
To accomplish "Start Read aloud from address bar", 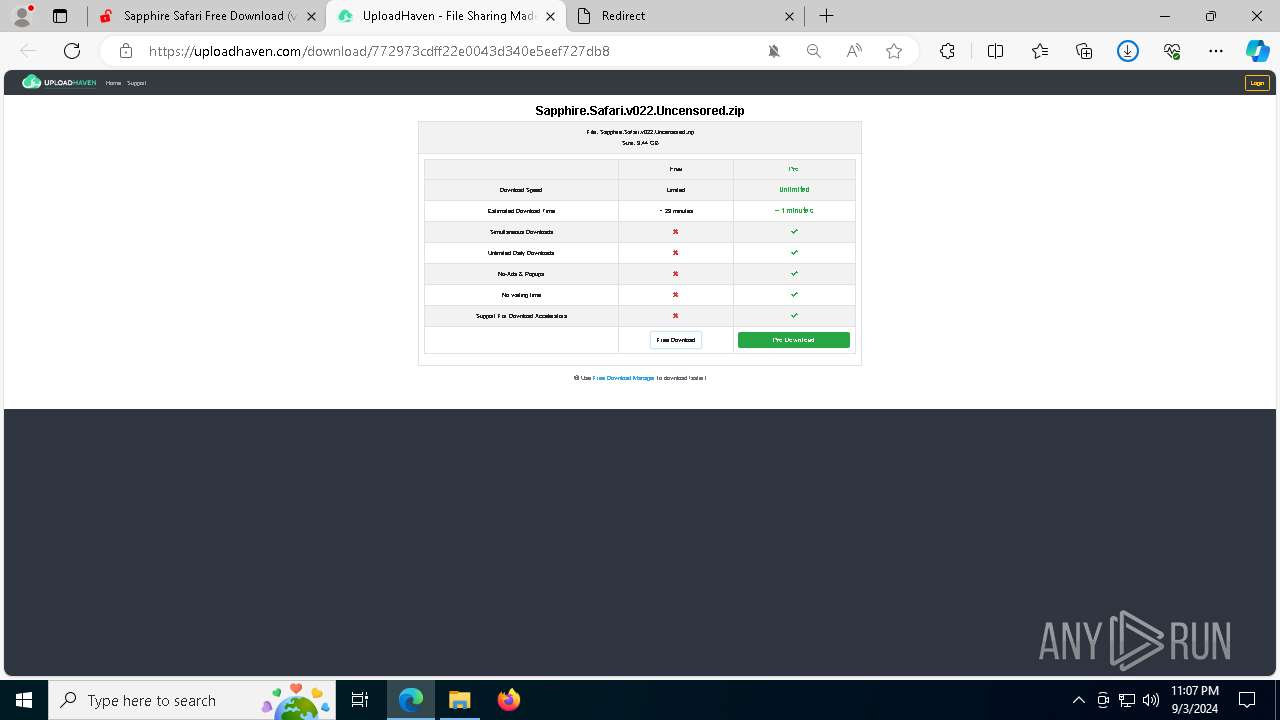I will coord(854,51).
